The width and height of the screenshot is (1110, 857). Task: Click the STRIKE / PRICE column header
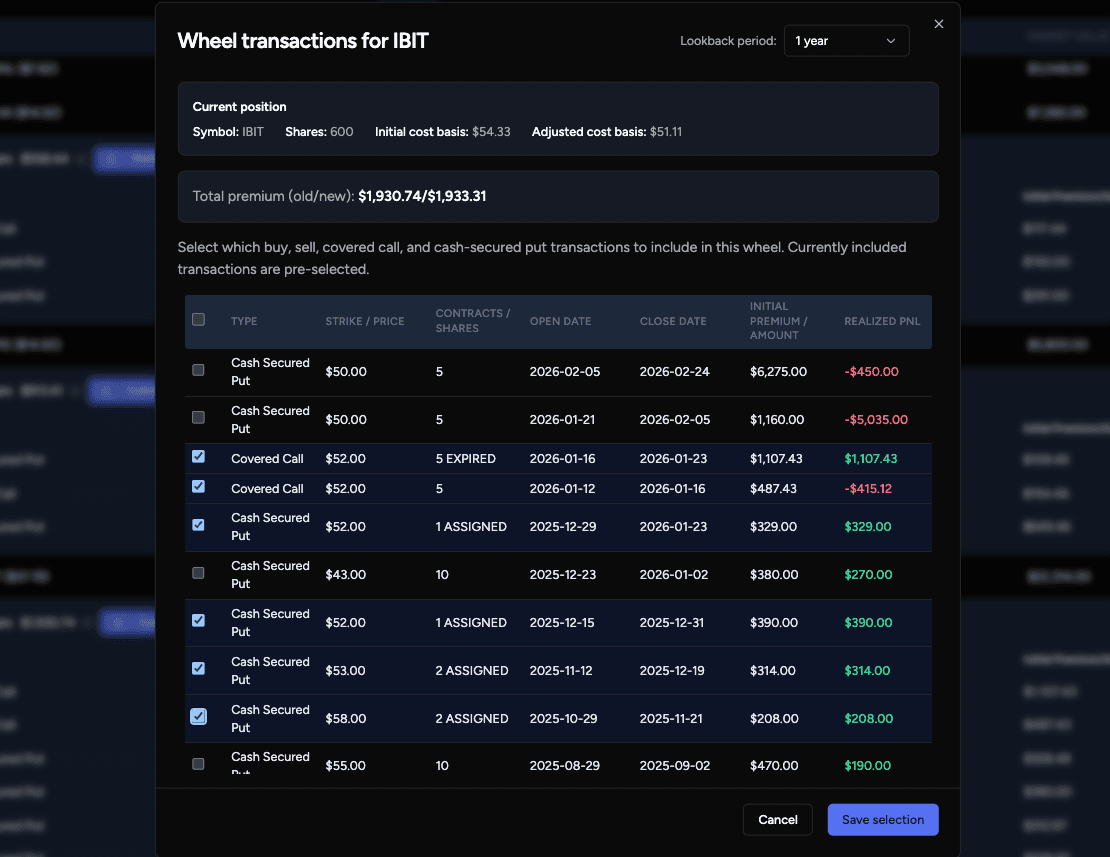[365, 320]
